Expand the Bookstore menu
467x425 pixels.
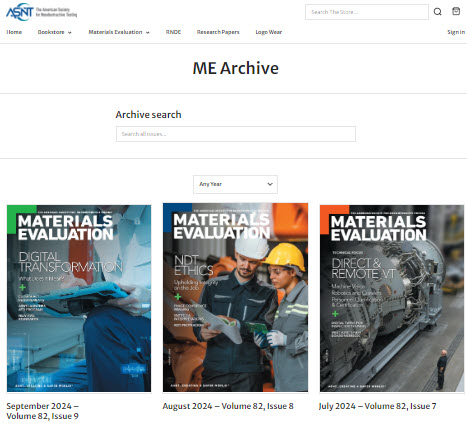coord(55,32)
